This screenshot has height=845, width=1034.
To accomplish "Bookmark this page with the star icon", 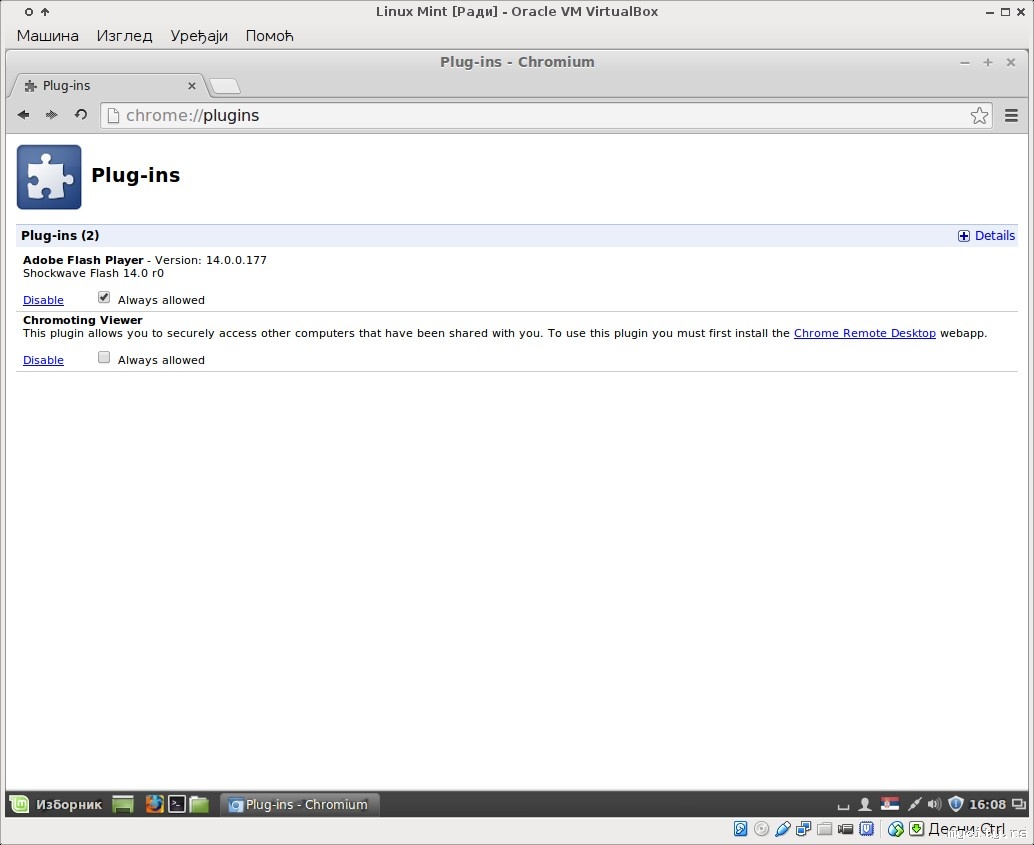I will click(x=979, y=115).
